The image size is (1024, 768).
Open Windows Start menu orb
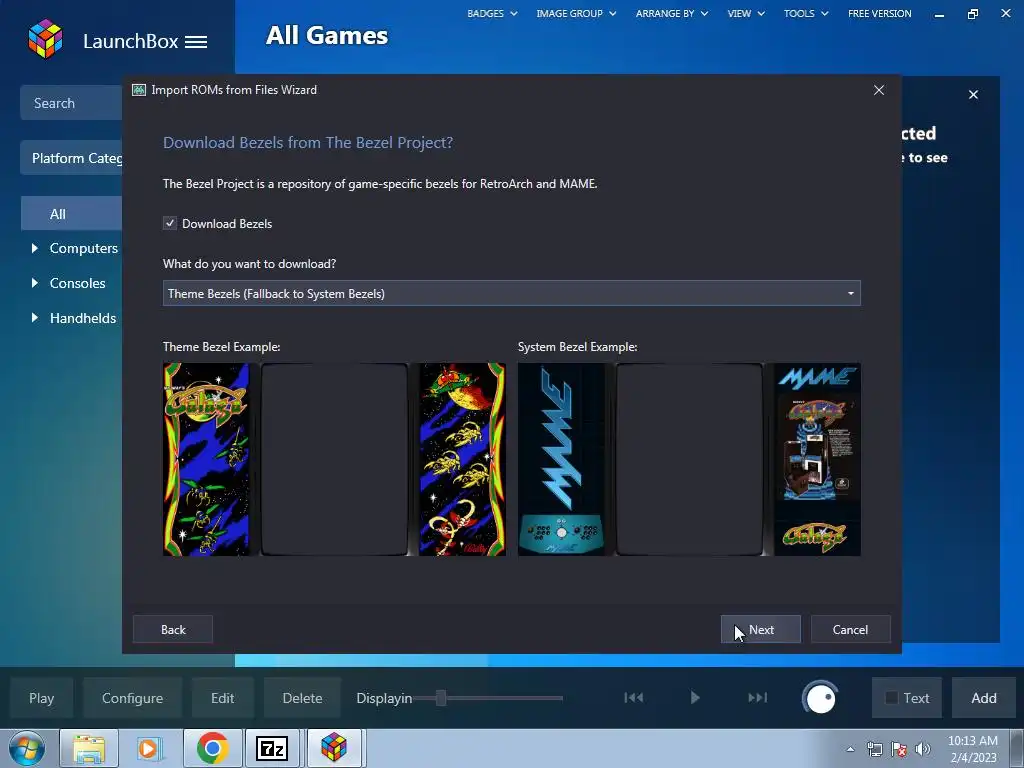coord(27,748)
